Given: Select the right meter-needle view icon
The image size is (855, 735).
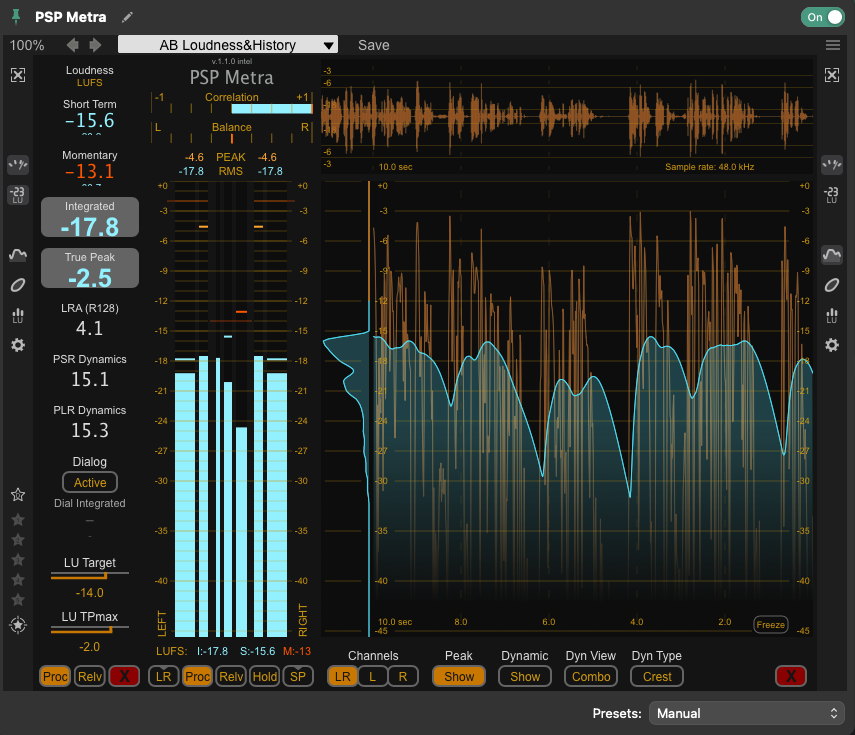Looking at the screenshot, I should (832, 164).
